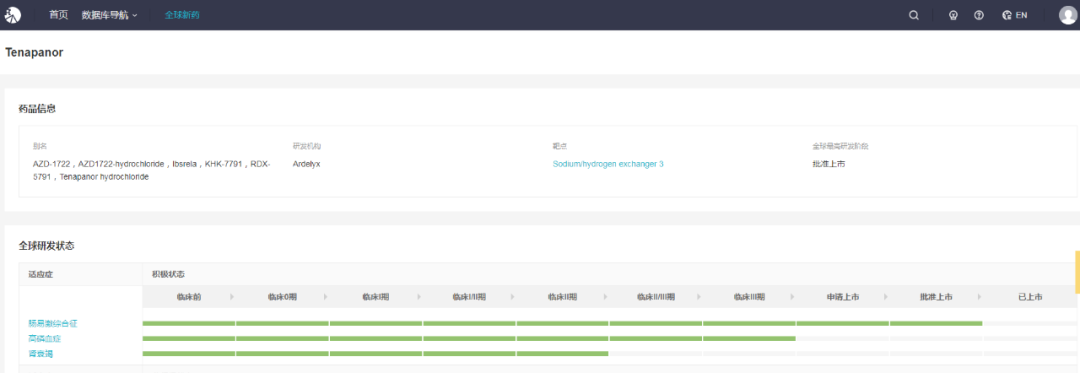Click the 临床I/II期 phase column header
This screenshot has width=1080, height=373.
pos(469,297)
